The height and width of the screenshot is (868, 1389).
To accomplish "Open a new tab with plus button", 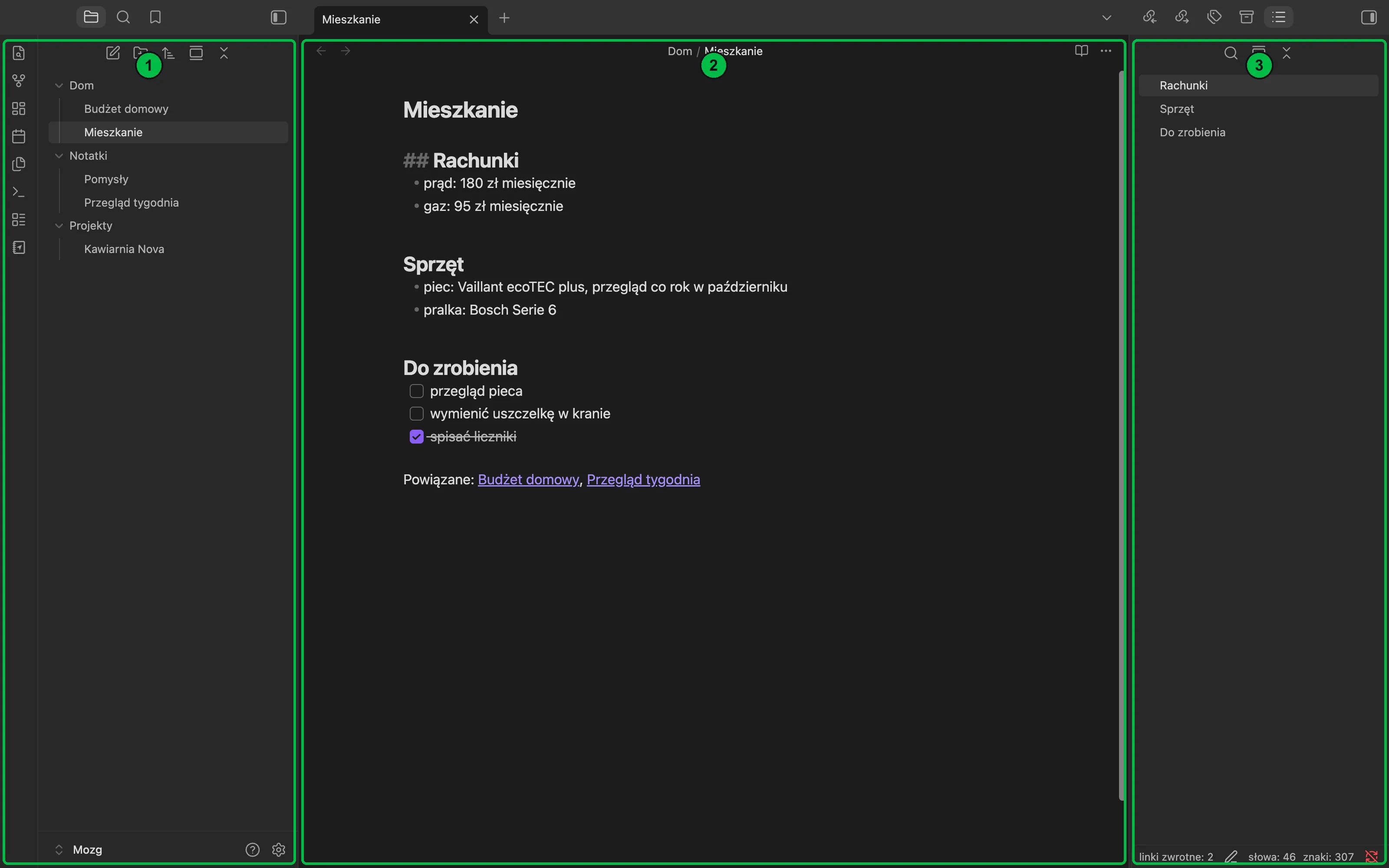I will 504,18.
